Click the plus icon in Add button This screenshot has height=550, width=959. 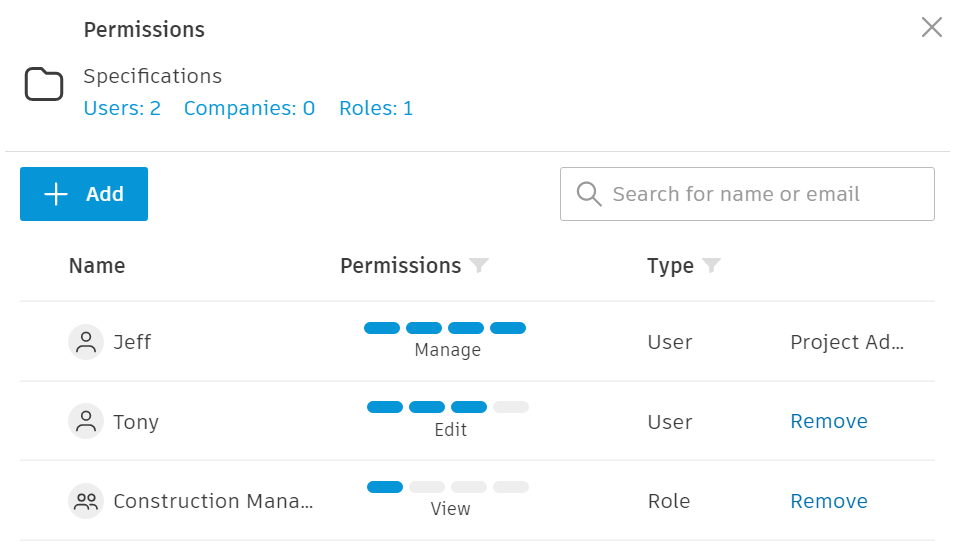point(57,194)
